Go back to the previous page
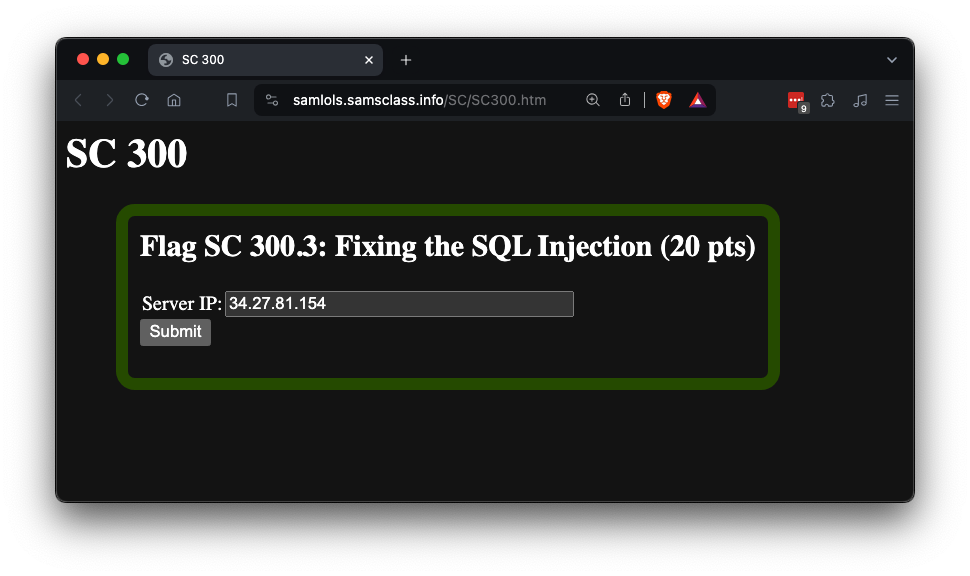 [79, 100]
